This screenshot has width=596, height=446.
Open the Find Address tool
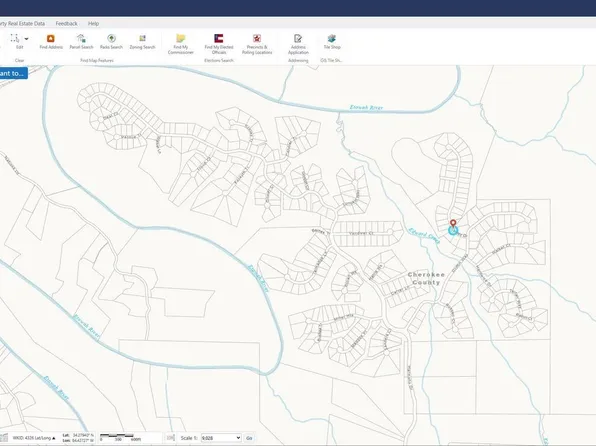(x=51, y=41)
